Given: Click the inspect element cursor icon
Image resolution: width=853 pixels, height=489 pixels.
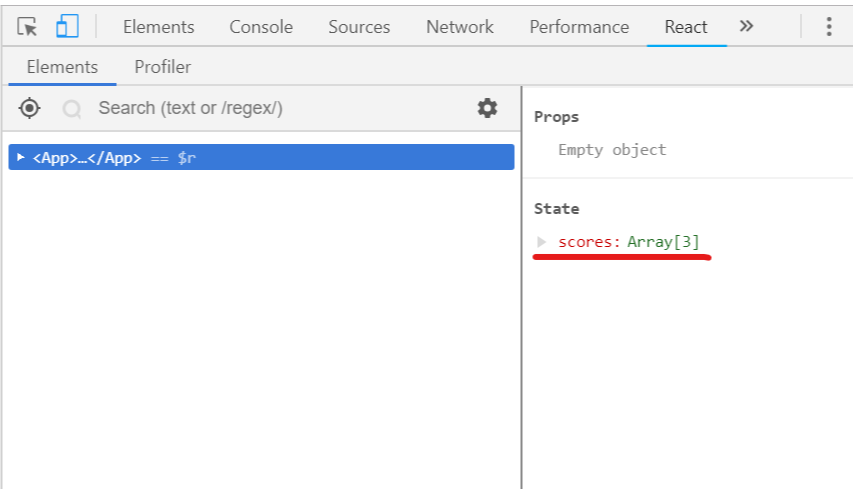Looking at the screenshot, I should pos(27,27).
